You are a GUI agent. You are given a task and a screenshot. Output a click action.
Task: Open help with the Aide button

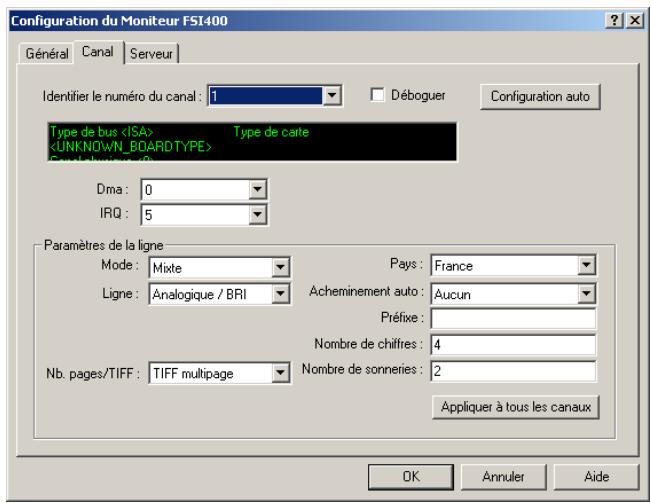click(x=596, y=477)
